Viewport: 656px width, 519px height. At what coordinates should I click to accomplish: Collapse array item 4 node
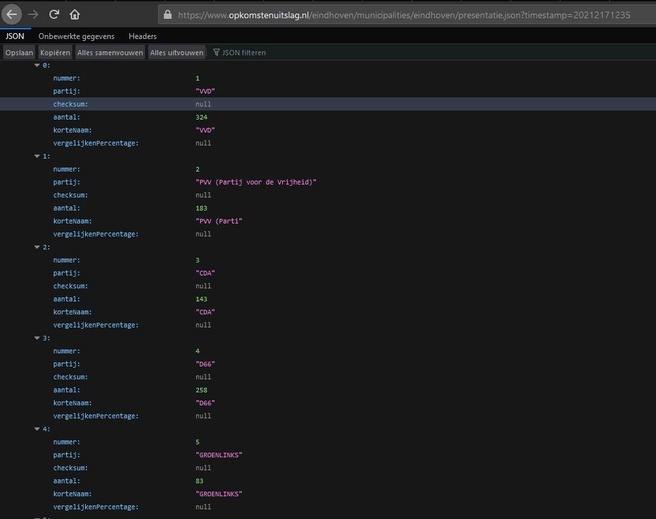coord(37,429)
